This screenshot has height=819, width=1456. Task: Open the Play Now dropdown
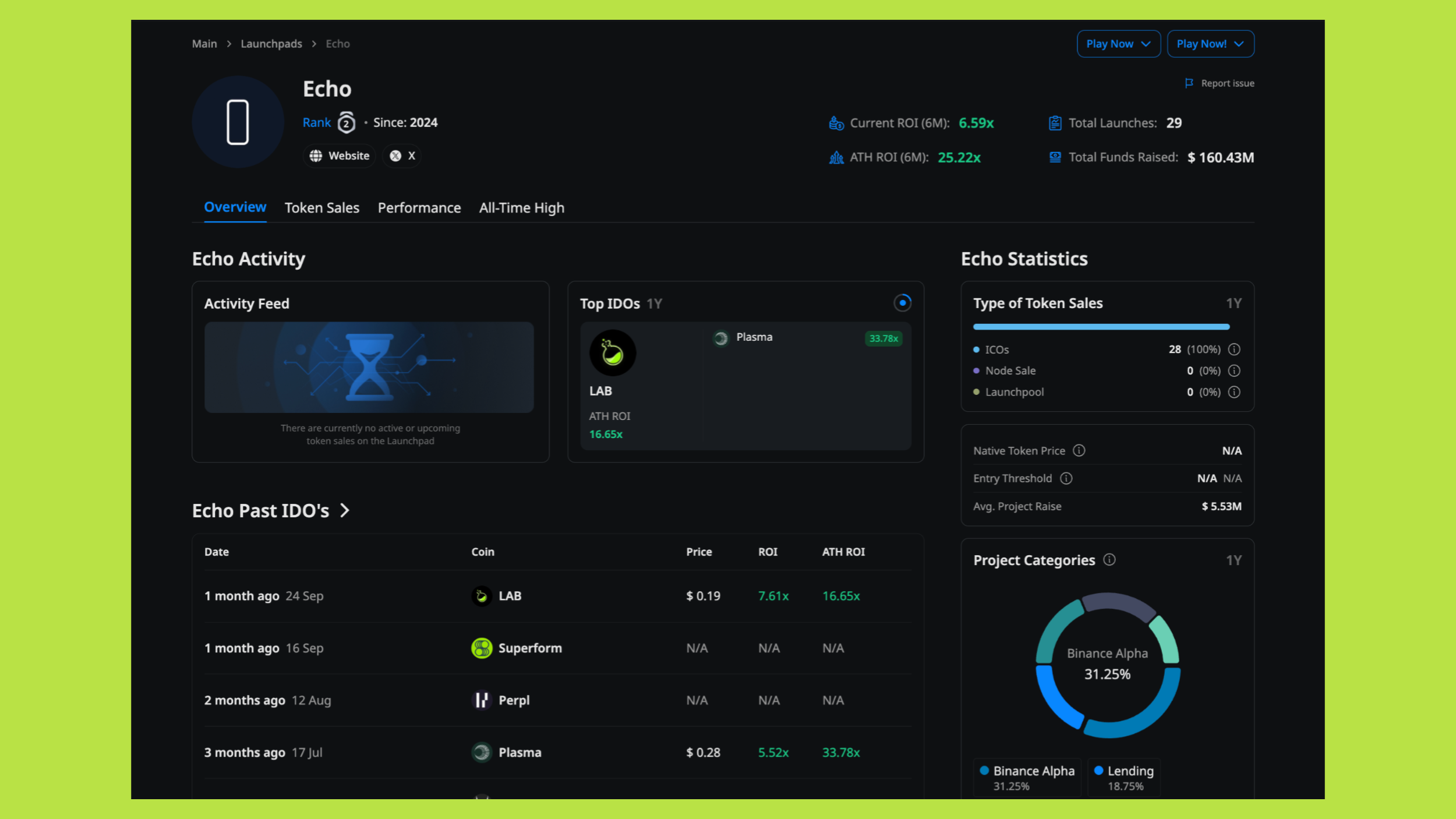tap(1118, 44)
